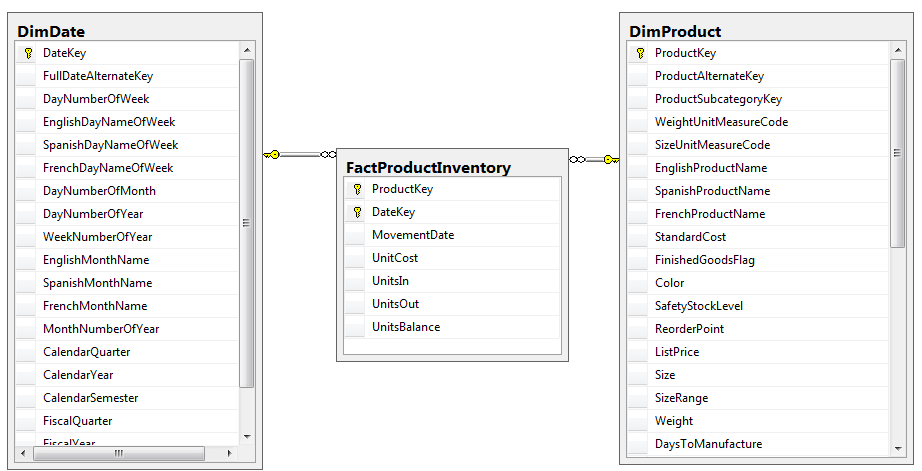Select the UnitsBalance column row
The height and width of the screenshot is (471, 922).
[x=406, y=327]
